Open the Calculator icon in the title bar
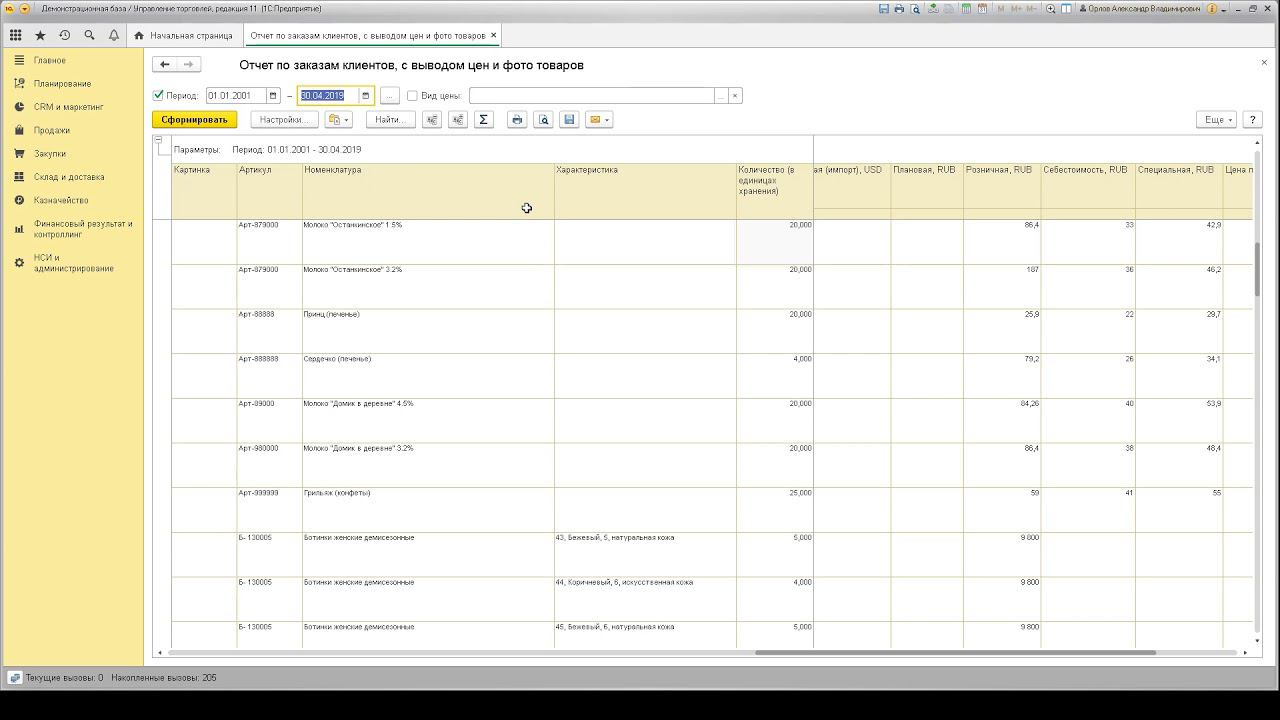The height and width of the screenshot is (720, 1280). click(967, 9)
